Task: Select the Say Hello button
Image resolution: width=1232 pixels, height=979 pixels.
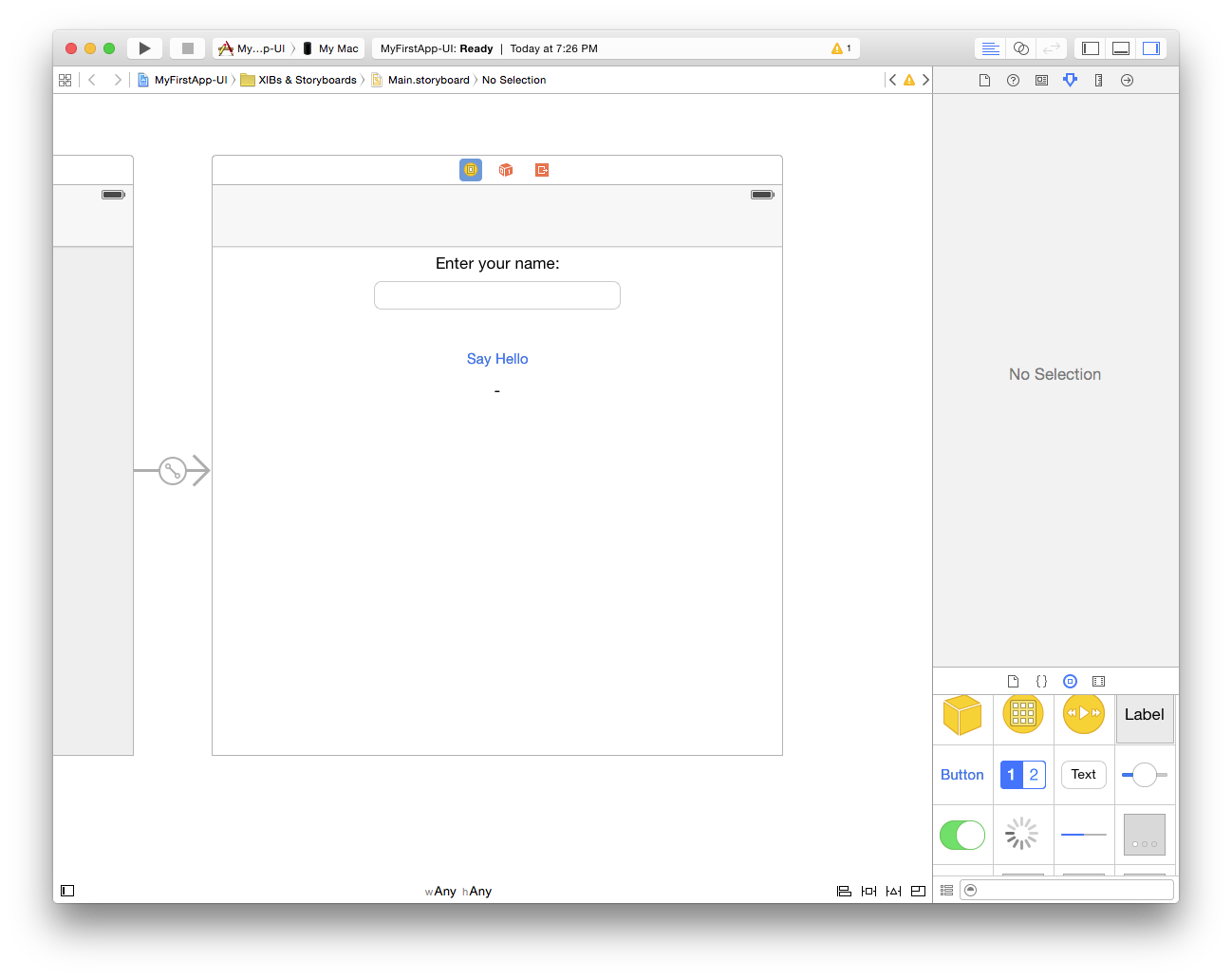Action: pyautogui.click(x=497, y=359)
